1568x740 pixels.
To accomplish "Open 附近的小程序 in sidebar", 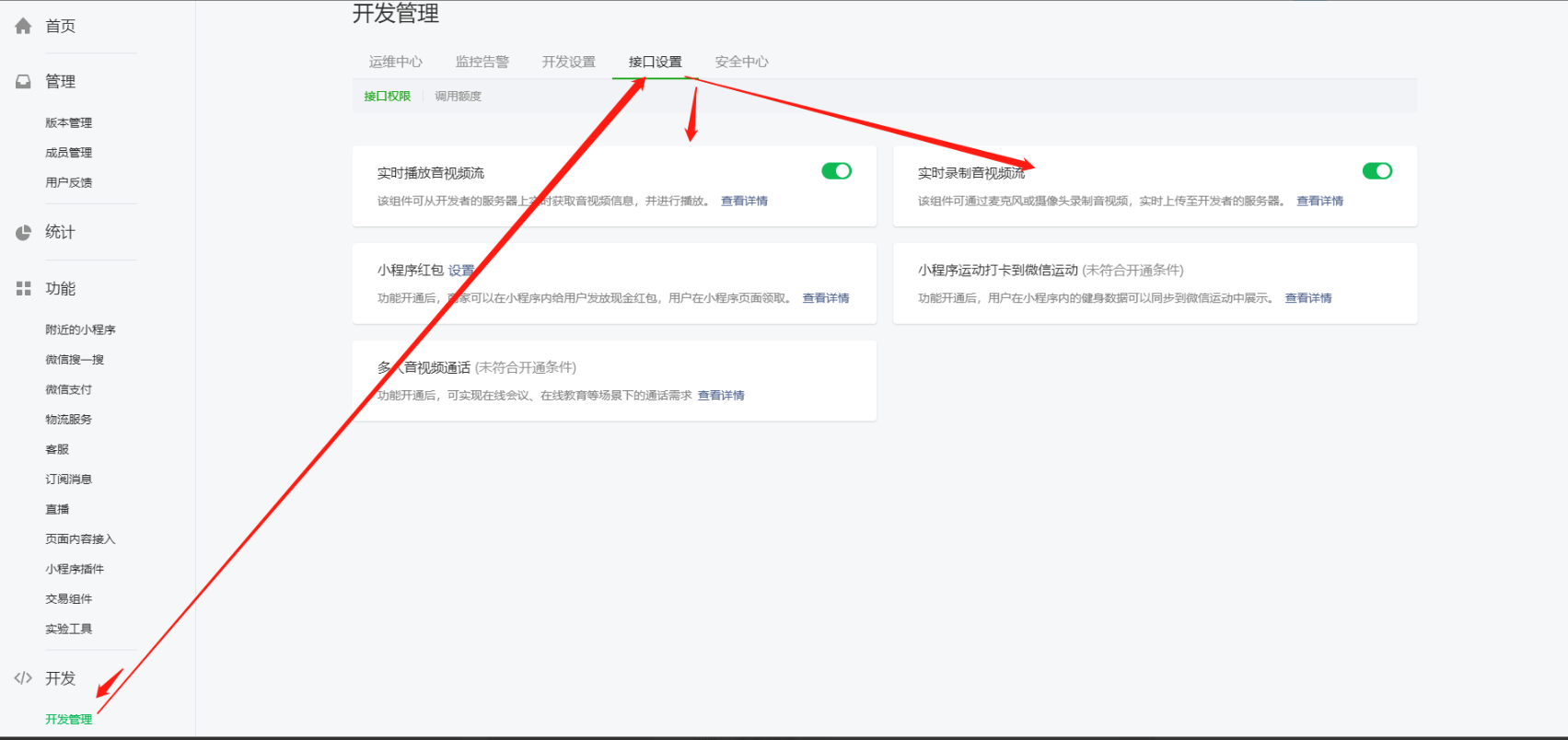I will point(81,330).
